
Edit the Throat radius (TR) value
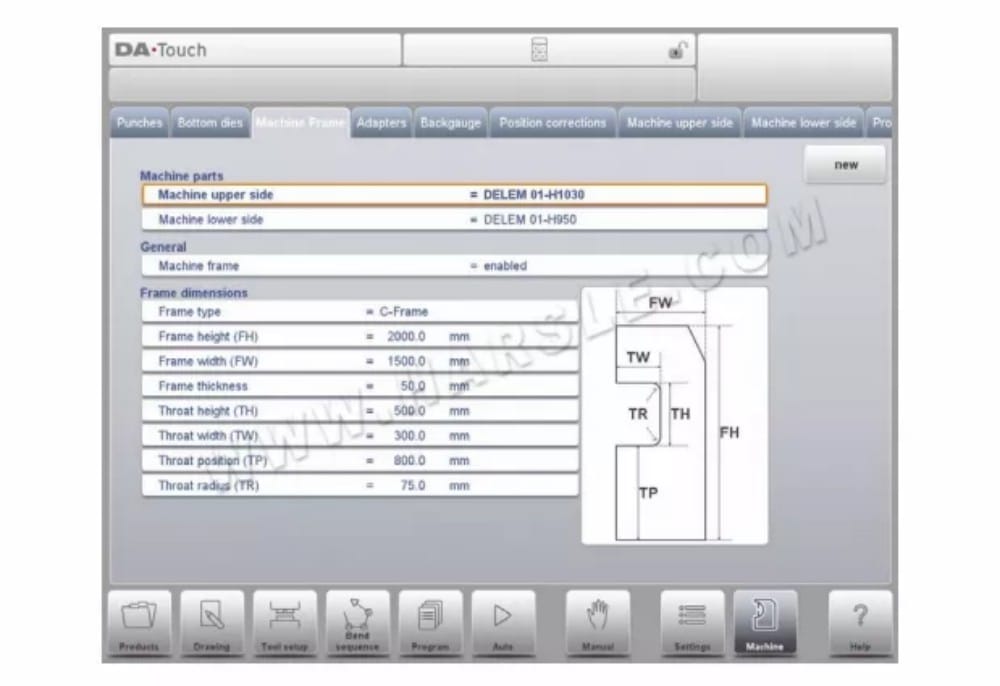[x=360, y=486]
